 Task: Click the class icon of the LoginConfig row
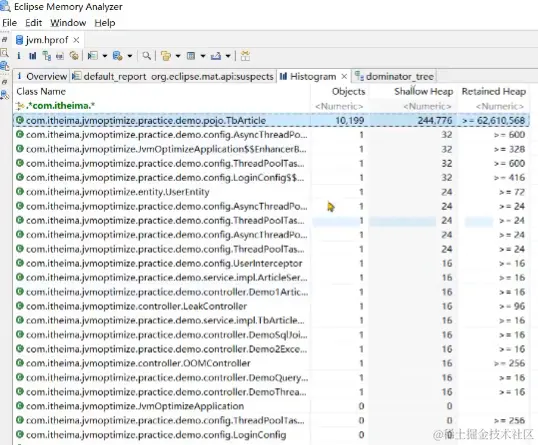(x=20, y=434)
